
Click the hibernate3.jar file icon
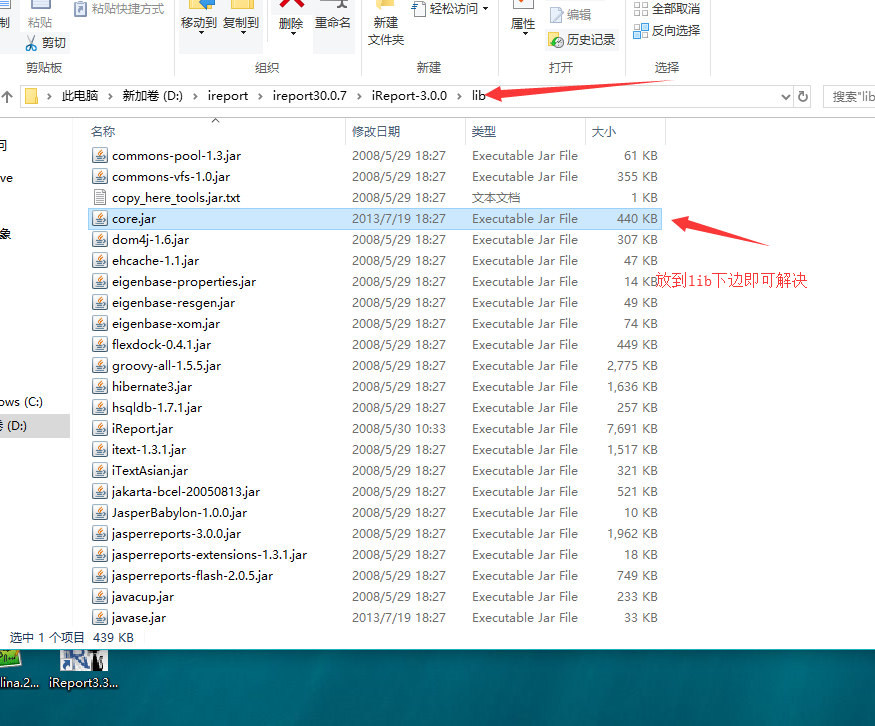click(100, 387)
